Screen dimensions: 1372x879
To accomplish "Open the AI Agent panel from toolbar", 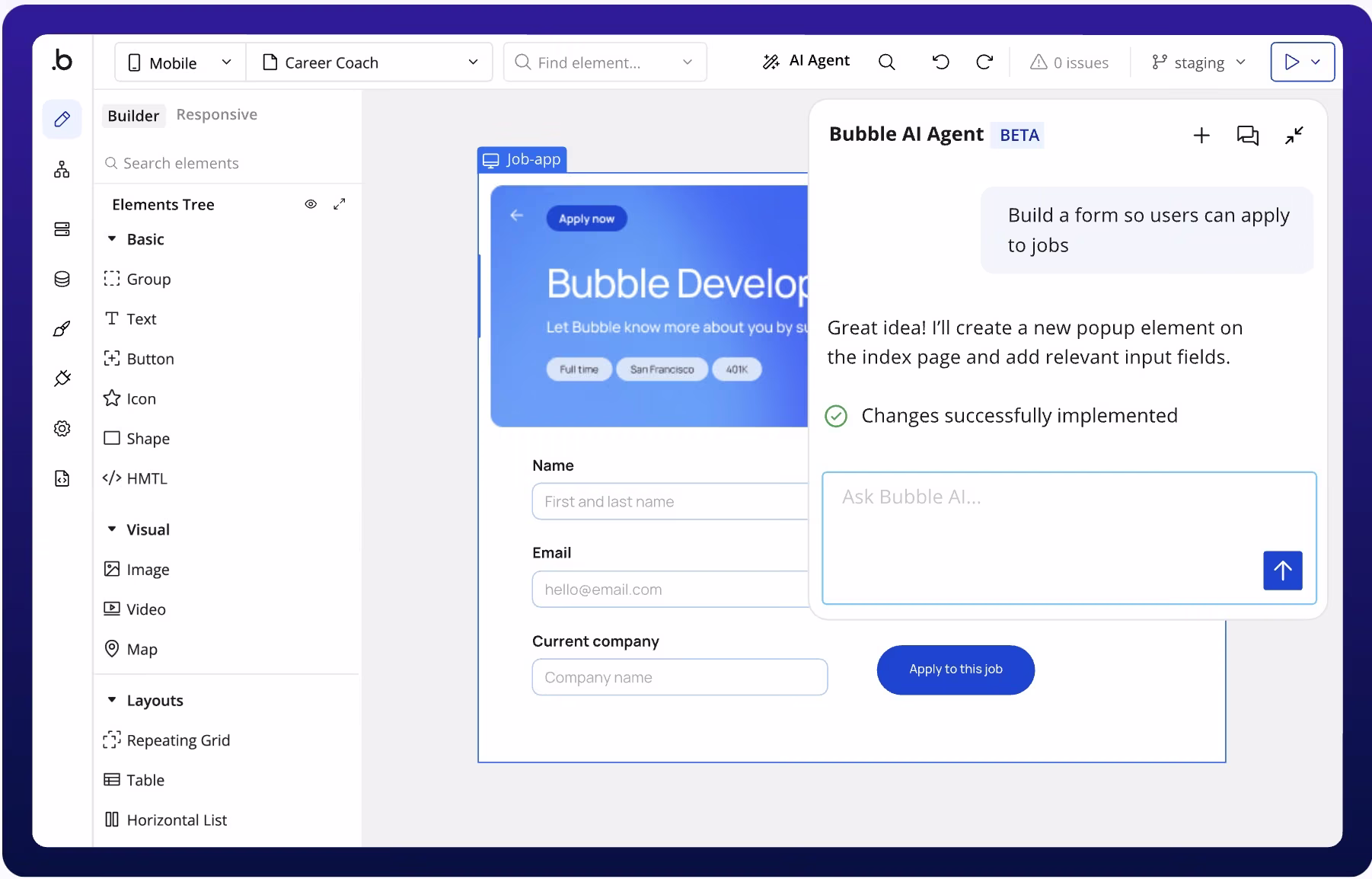I will pyautogui.click(x=806, y=61).
